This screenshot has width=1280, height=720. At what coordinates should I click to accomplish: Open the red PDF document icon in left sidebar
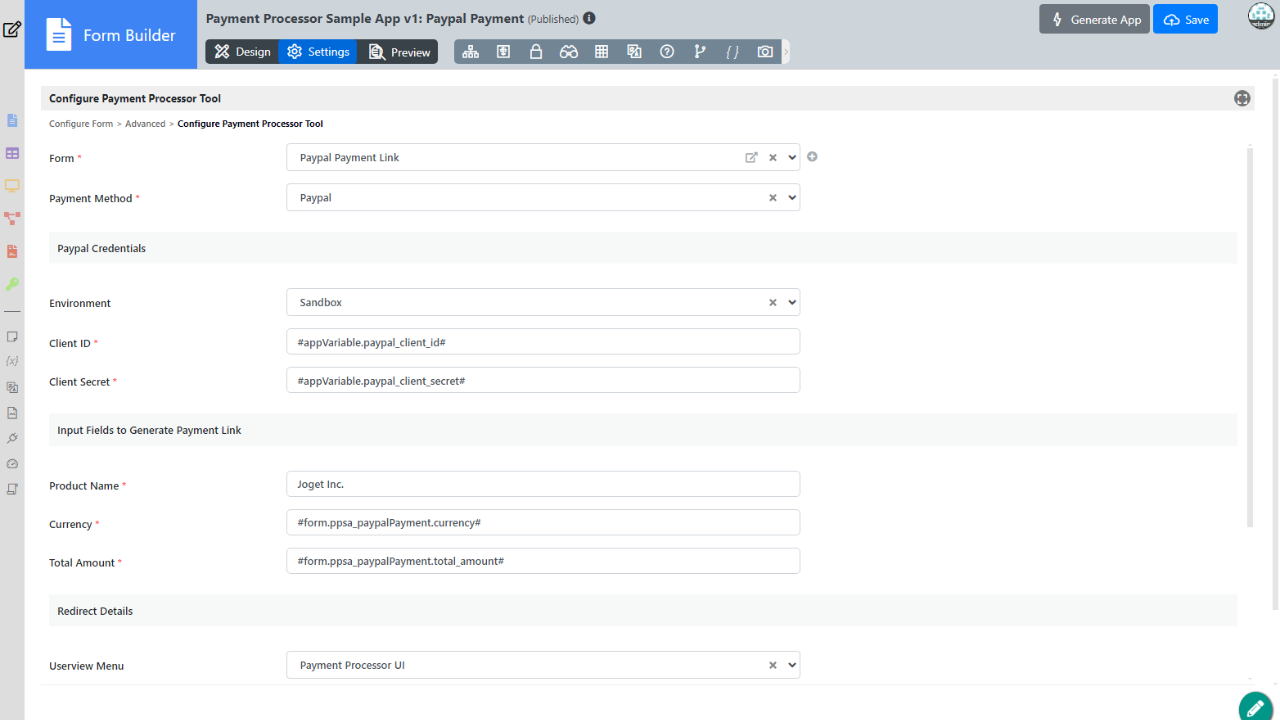[12, 251]
